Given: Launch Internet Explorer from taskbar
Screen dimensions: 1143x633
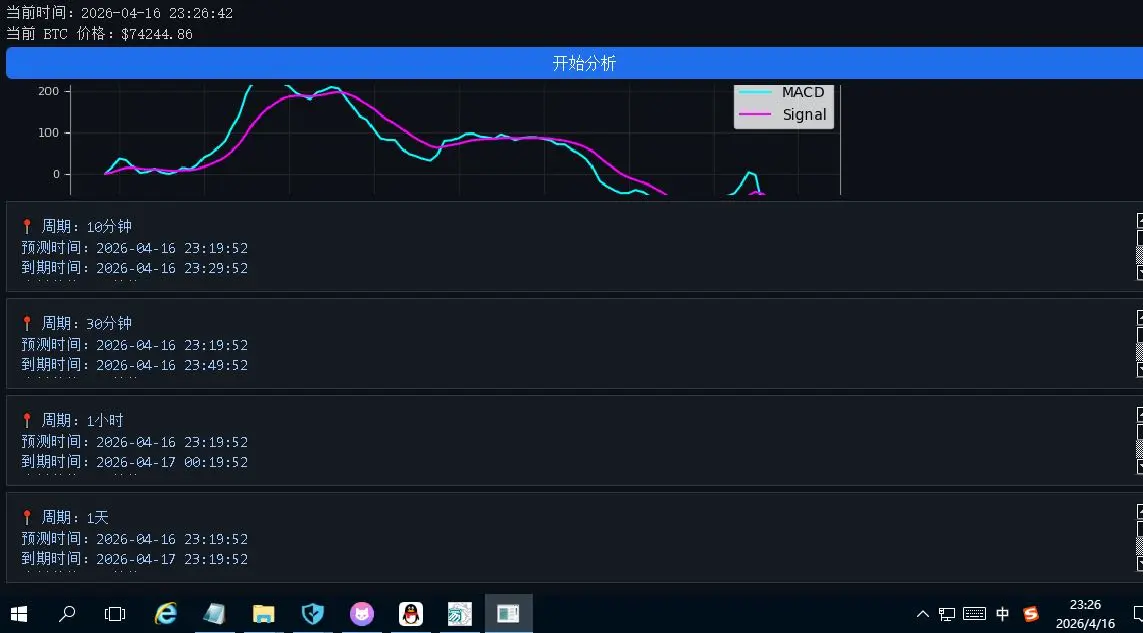Looking at the screenshot, I should click(165, 614).
